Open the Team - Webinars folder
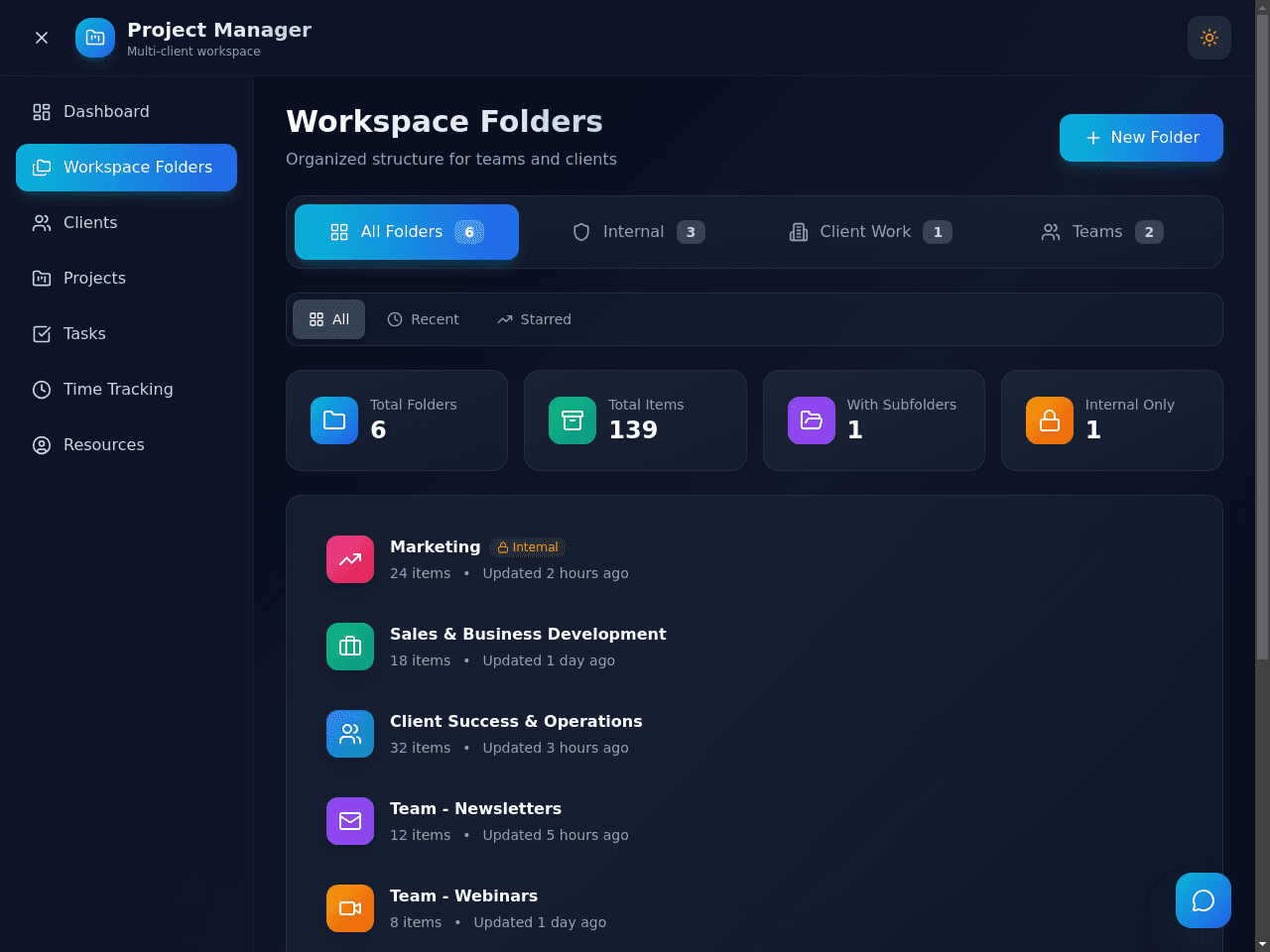The width and height of the screenshot is (1270, 952). 463,895
